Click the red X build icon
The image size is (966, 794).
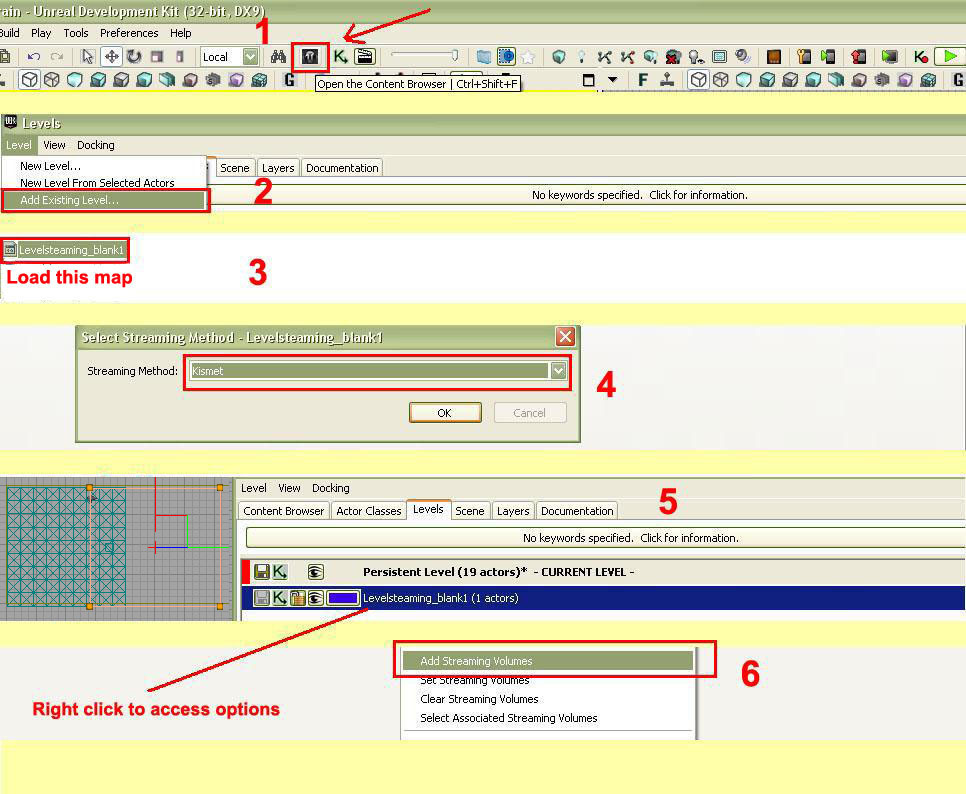(x=673, y=57)
